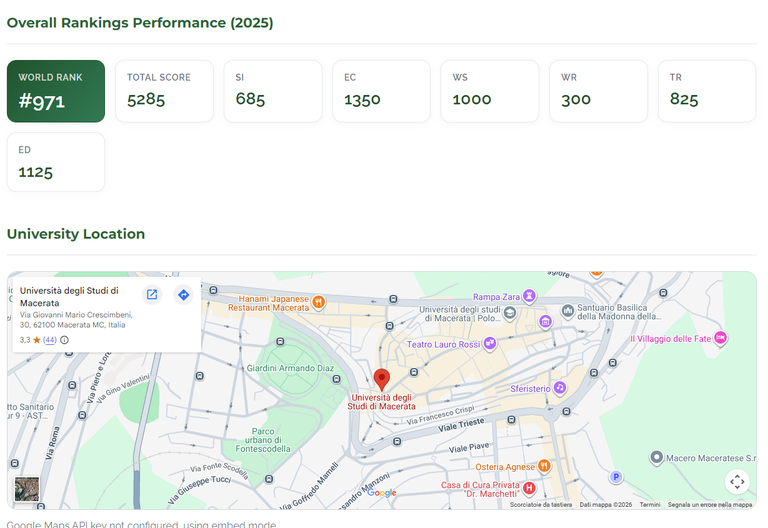Click Overall Rankings Performance heading
Image resolution: width=768 pixels, height=528 pixels.
tap(140, 23)
